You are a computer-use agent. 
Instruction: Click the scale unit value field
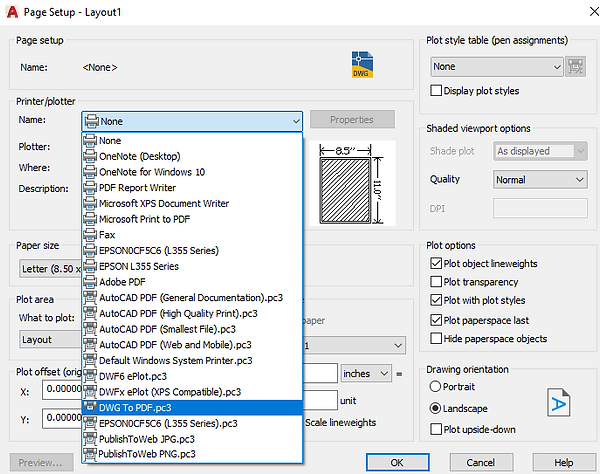tap(320, 400)
